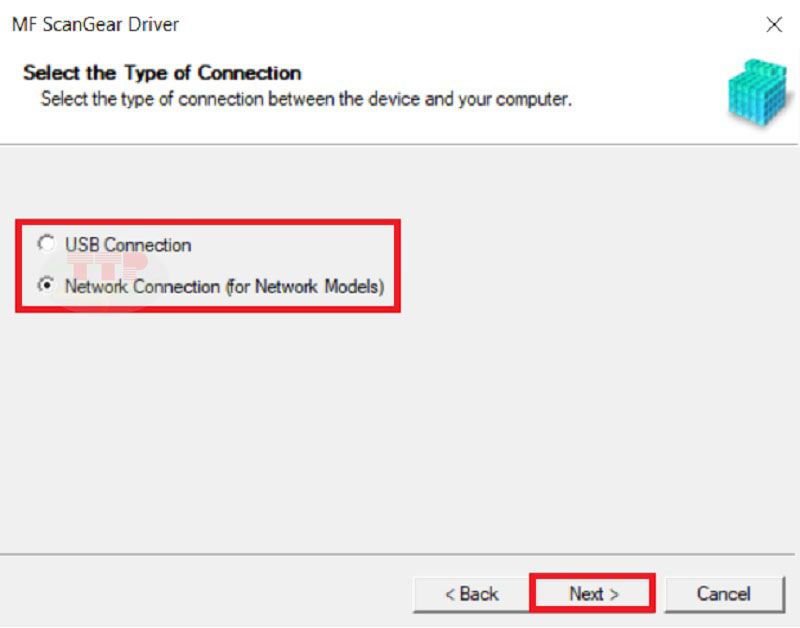
Task: Click the red TTP watermark logo
Action: point(107,264)
